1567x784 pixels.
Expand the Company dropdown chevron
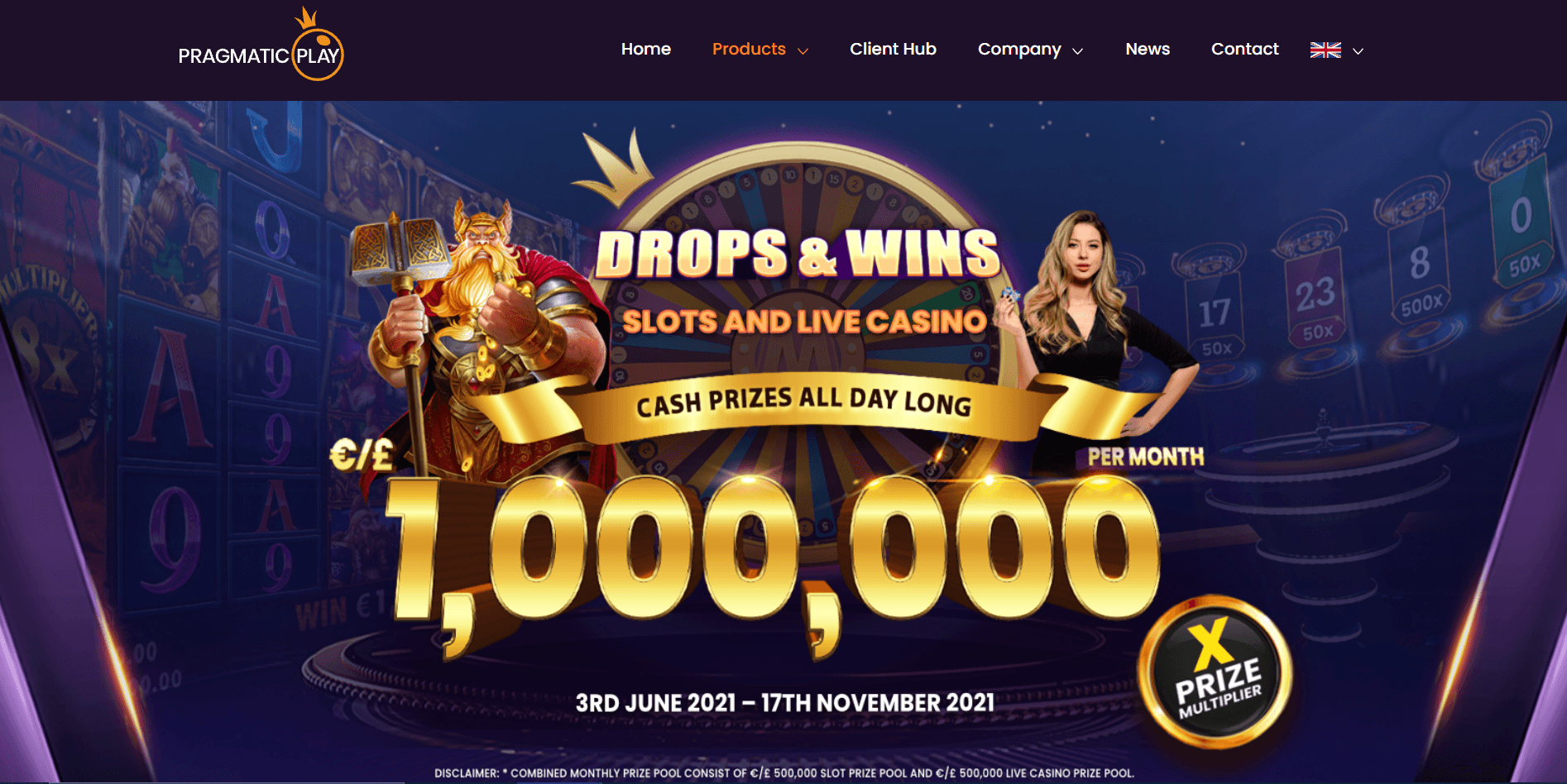tap(1077, 51)
